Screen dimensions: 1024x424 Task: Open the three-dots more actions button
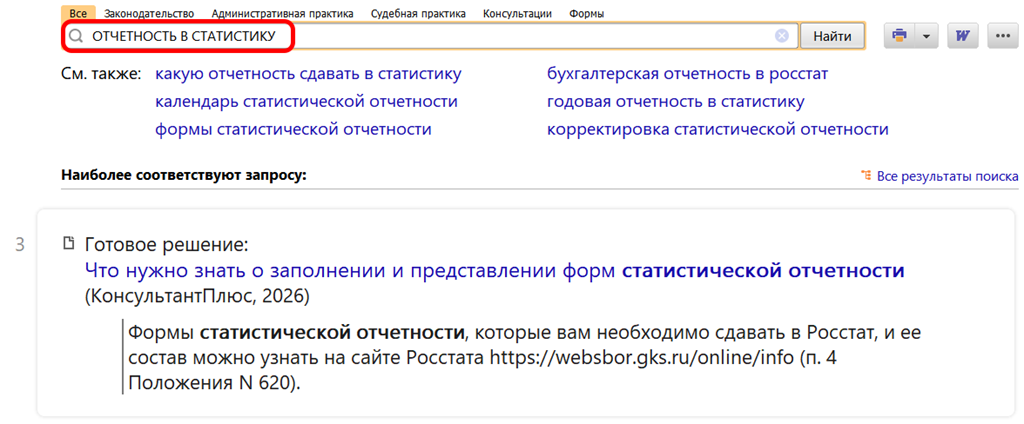(x=1002, y=36)
